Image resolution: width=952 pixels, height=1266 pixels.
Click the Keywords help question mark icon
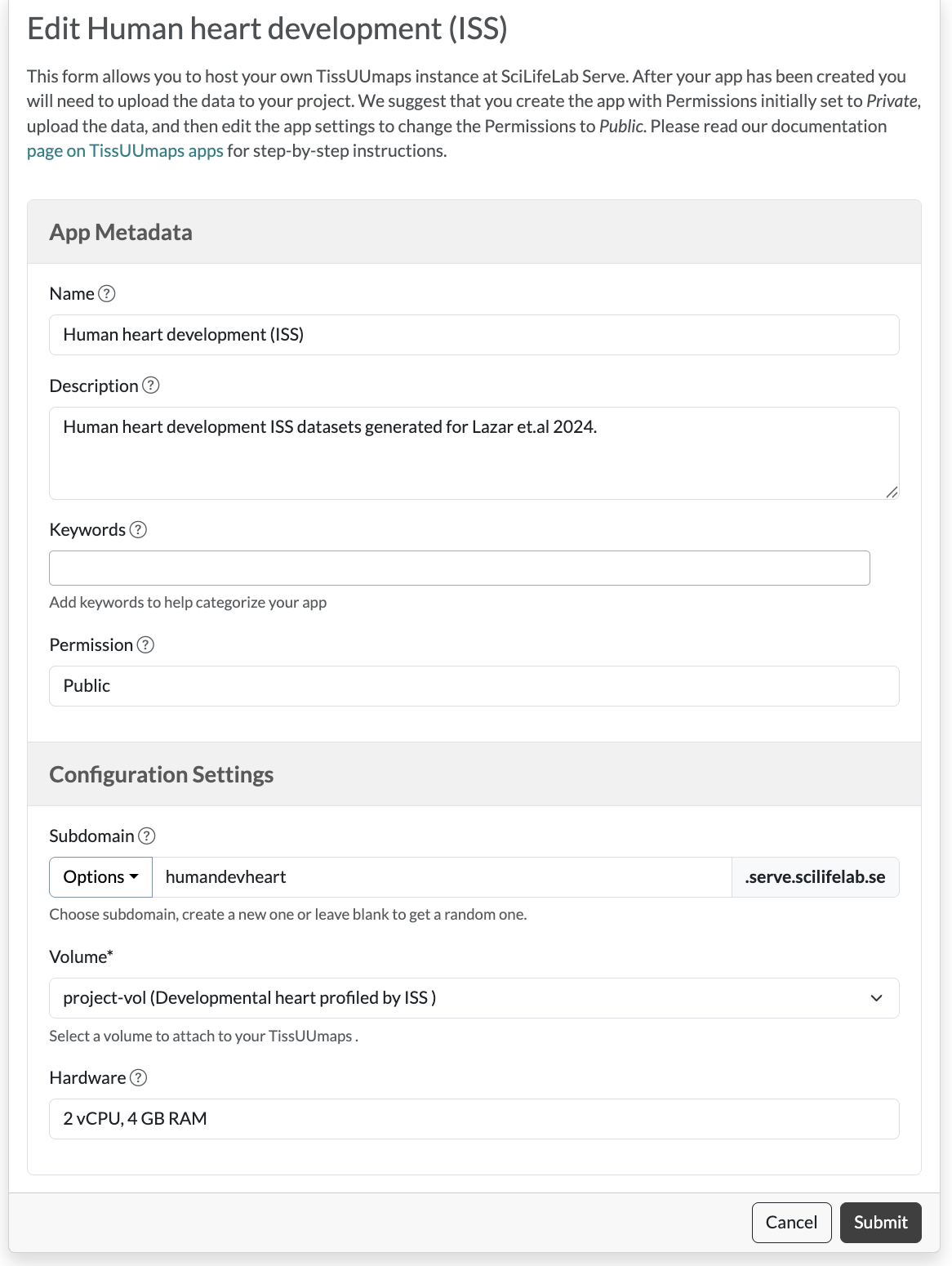point(139,529)
